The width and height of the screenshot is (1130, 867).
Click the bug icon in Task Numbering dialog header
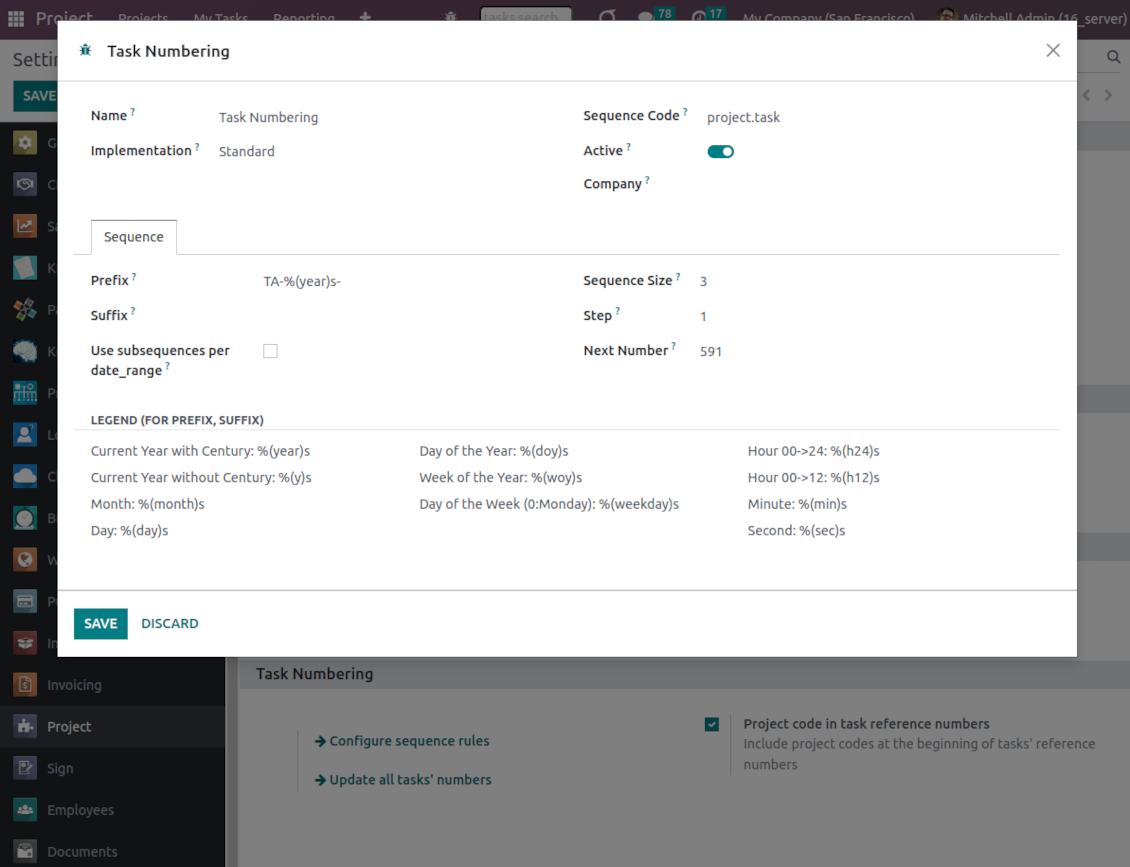coord(85,50)
